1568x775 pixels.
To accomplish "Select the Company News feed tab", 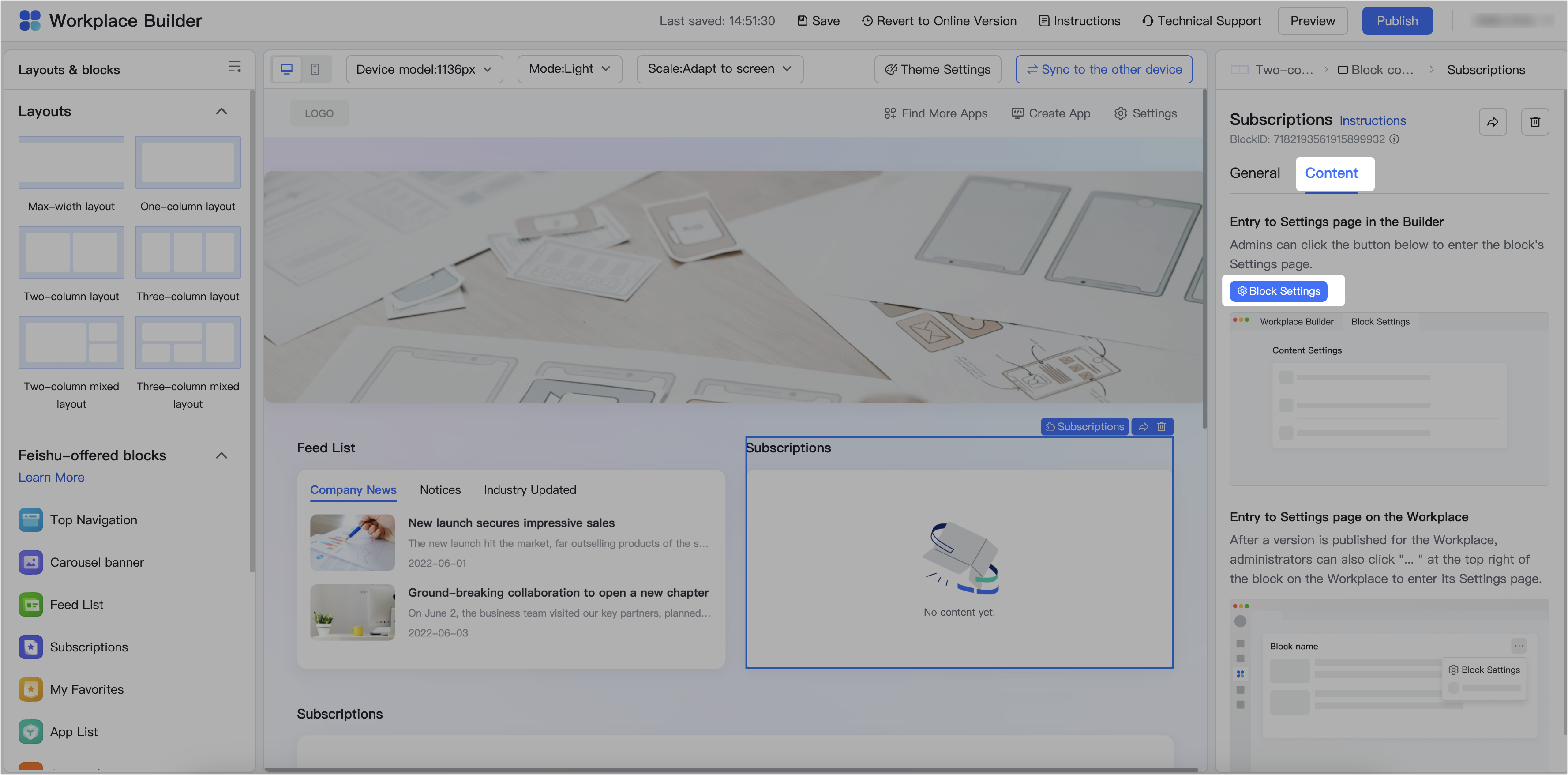I will pyautogui.click(x=353, y=490).
